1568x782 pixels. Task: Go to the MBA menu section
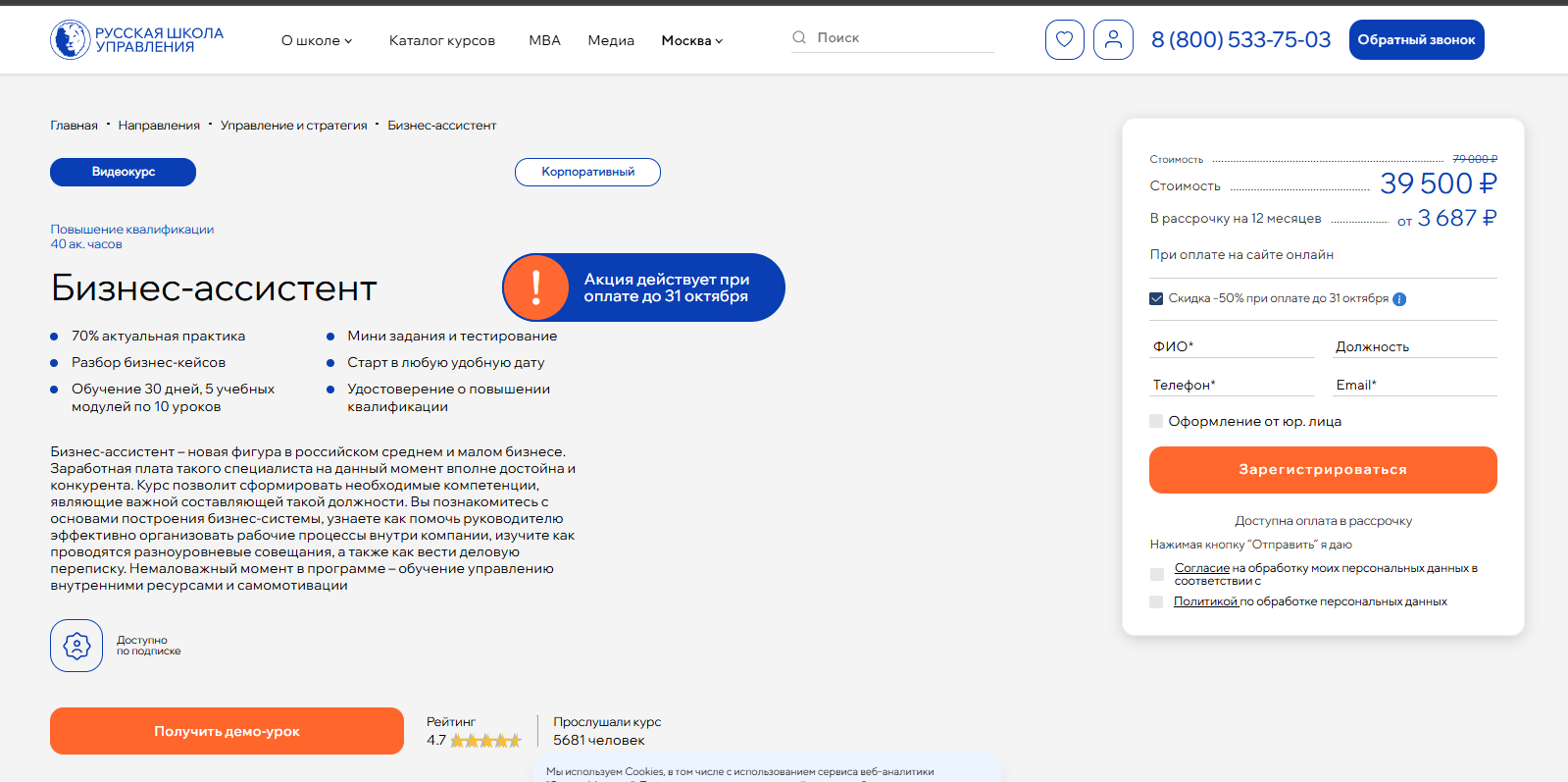[544, 41]
